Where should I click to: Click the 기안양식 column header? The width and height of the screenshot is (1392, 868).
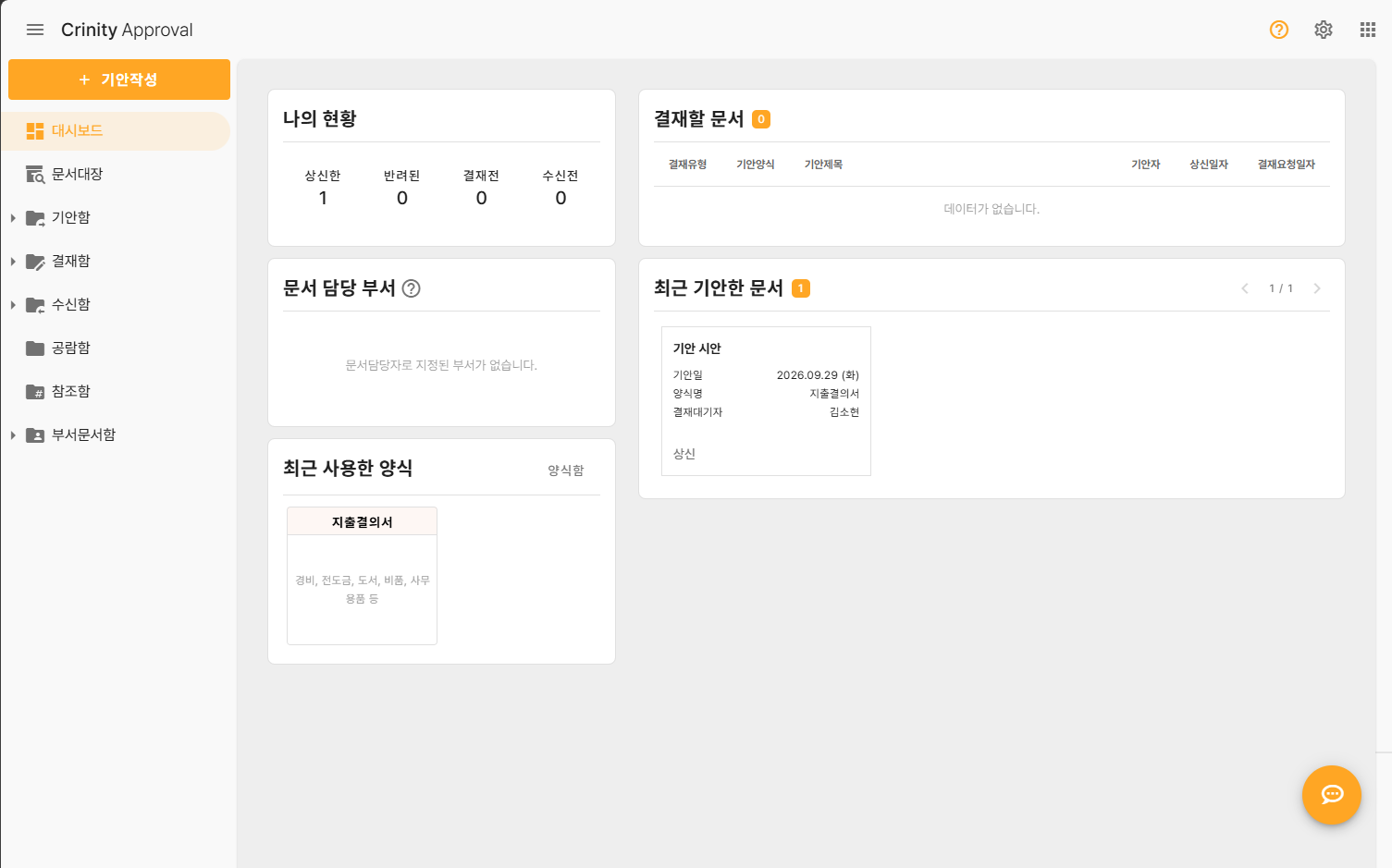(x=756, y=165)
